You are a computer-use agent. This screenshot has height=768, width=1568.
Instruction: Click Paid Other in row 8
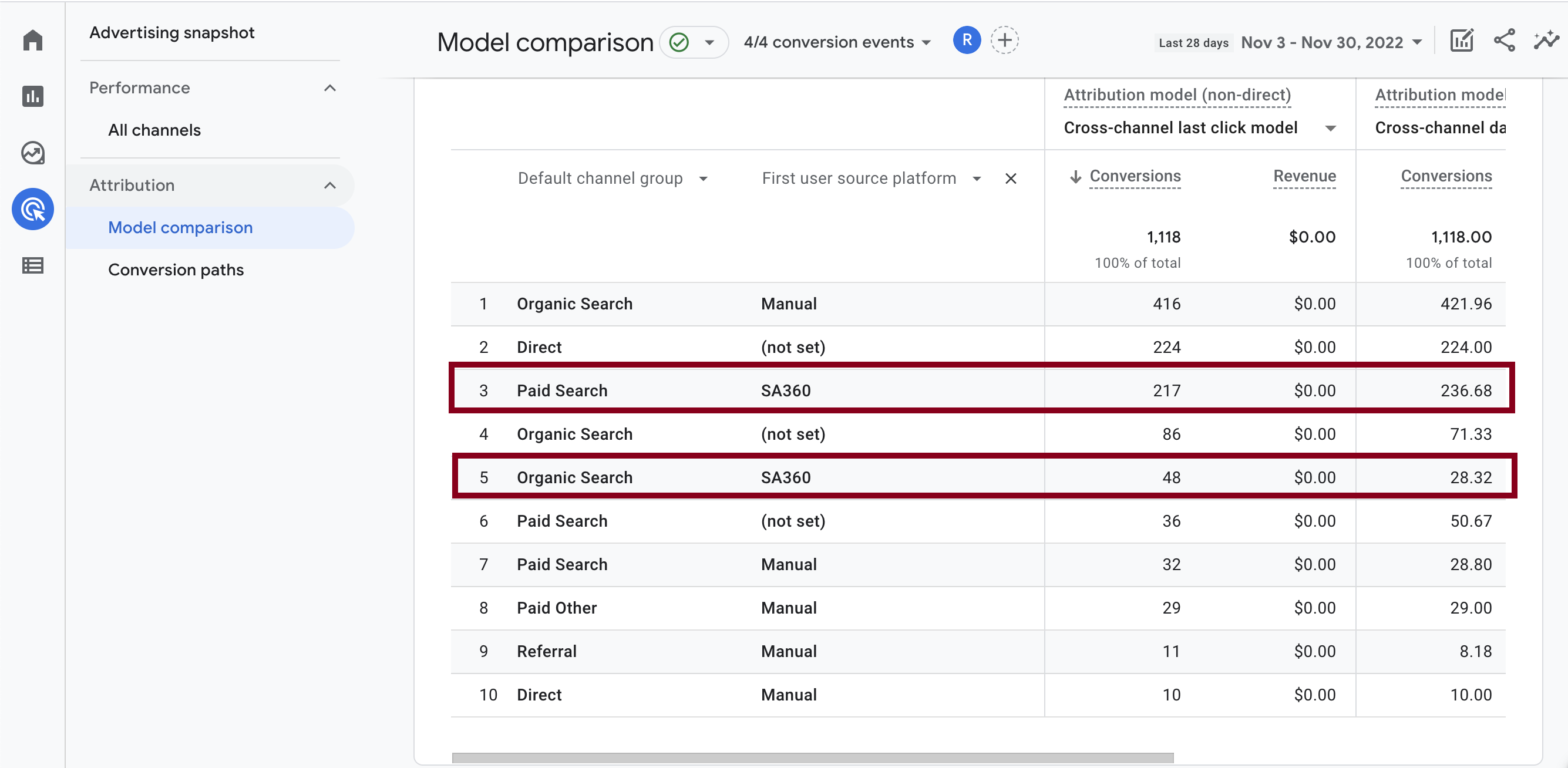tap(557, 608)
